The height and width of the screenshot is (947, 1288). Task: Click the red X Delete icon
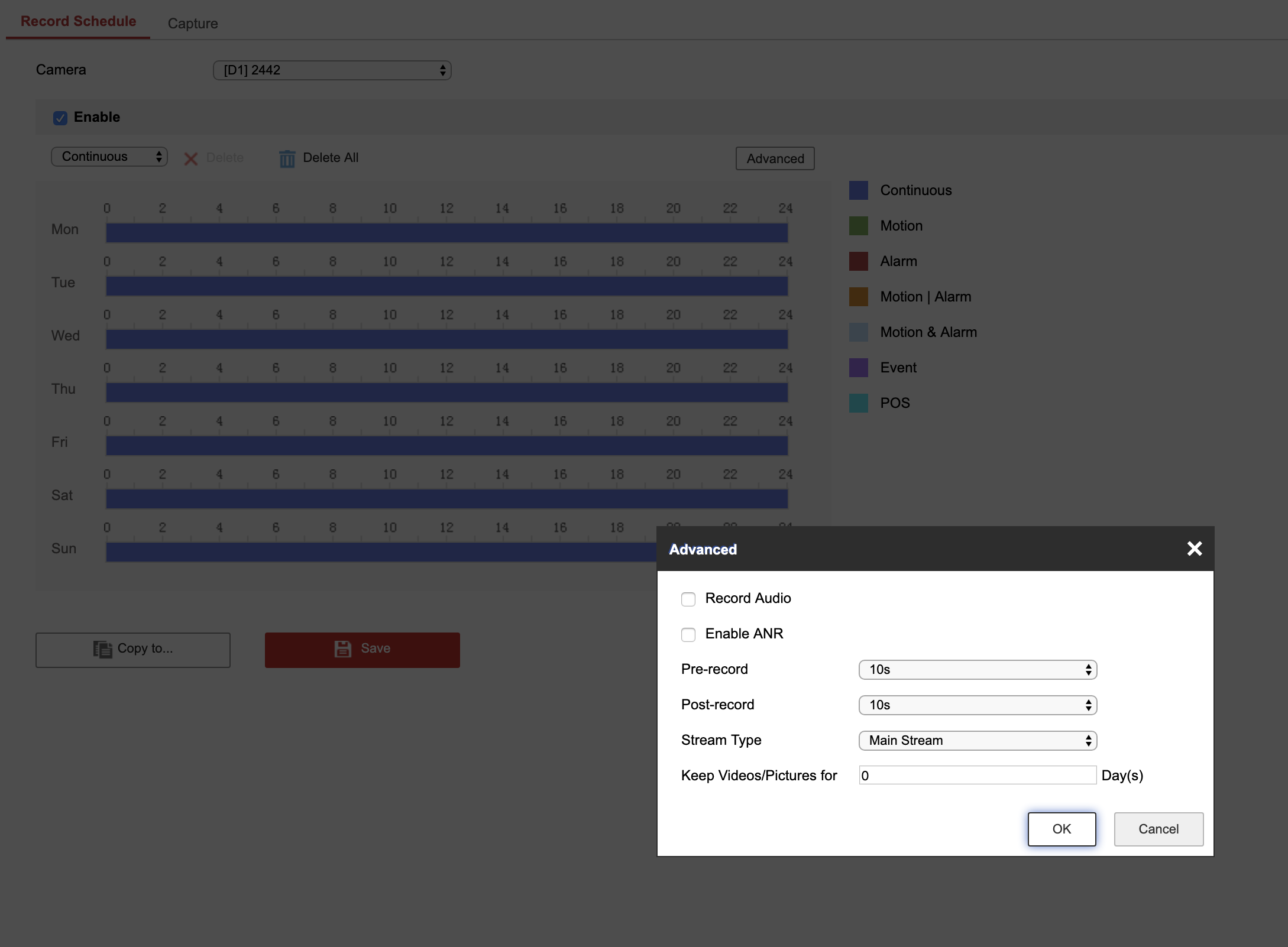pos(190,158)
